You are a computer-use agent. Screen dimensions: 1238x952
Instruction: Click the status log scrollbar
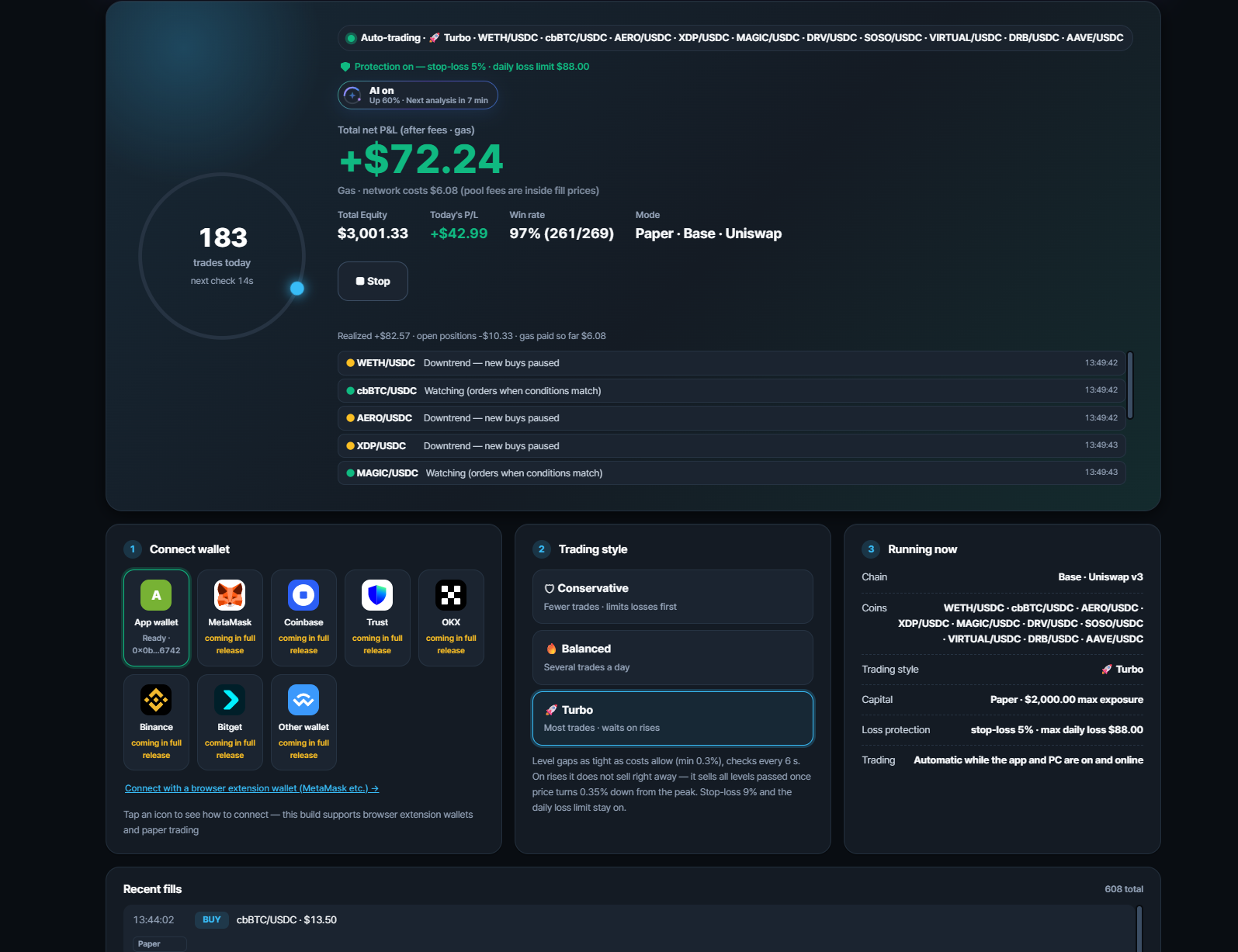1130,386
